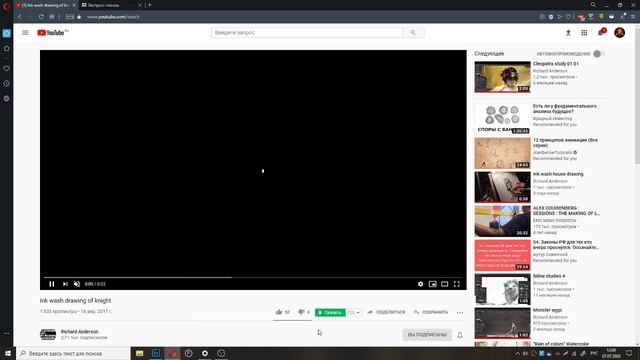
Task: Open Photoshop from the taskbar
Action: click(x=156, y=353)
